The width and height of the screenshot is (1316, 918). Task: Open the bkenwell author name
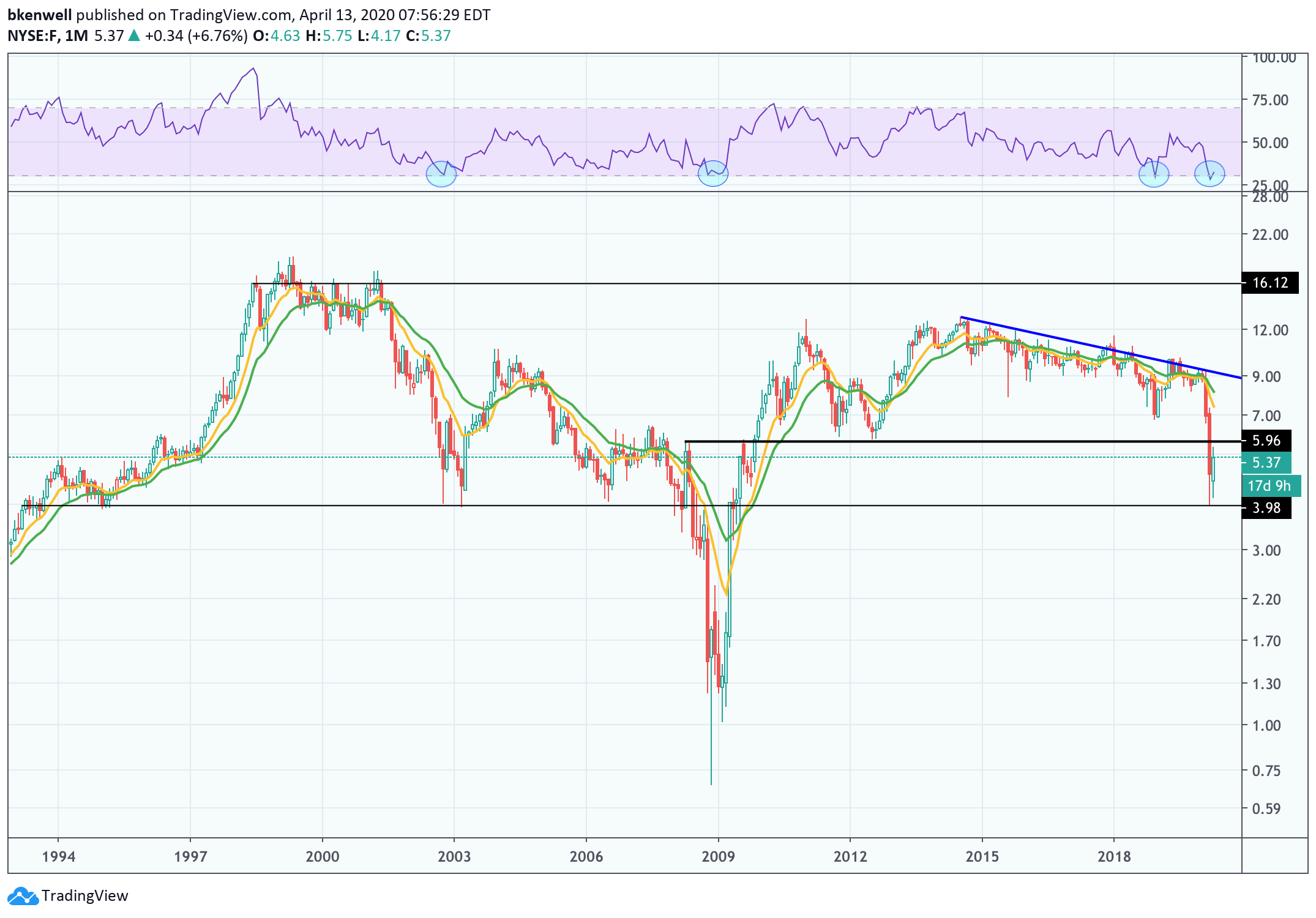(x=39, y=15)
